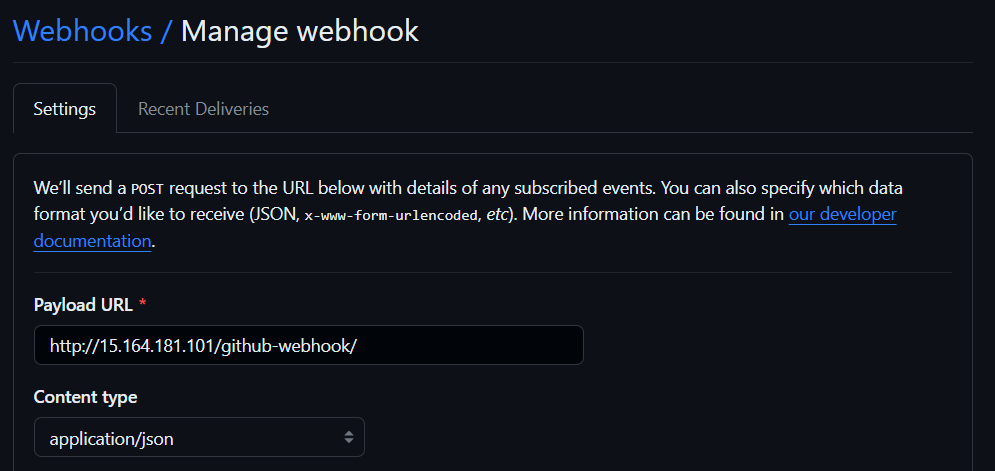Click the up-down arrows icon in Content type
The width and height of the screenshot is (995, 471).
point(348,437)
